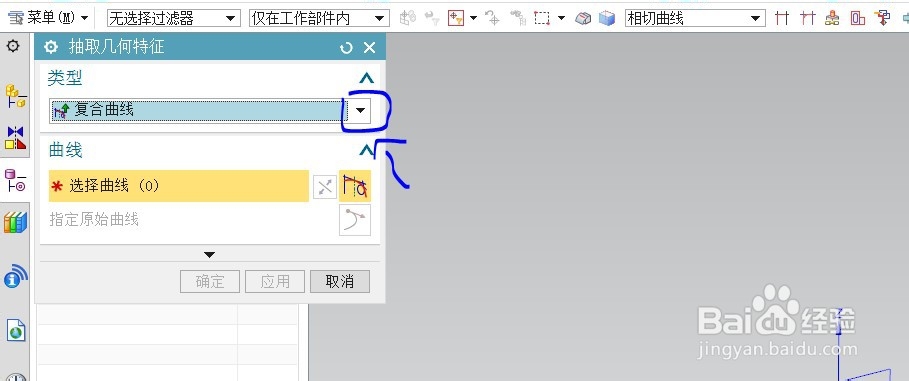This screenshot has width=909, height=381.
Task: Collapse the 曲线 section
Action: [x=366, y=151]
